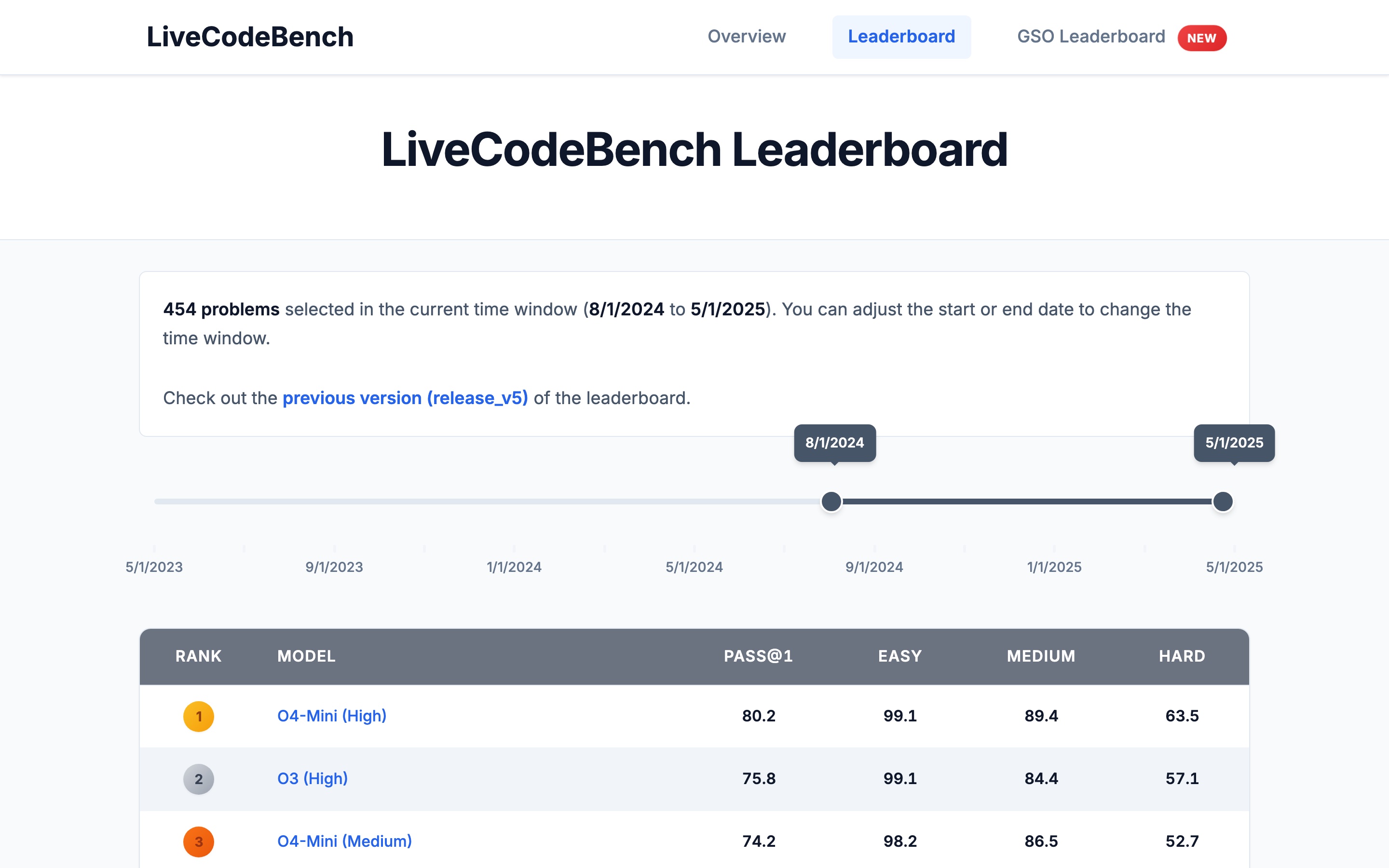
Task: Click the 63.5 Hard score
Action: click(x=1182, y=716)
